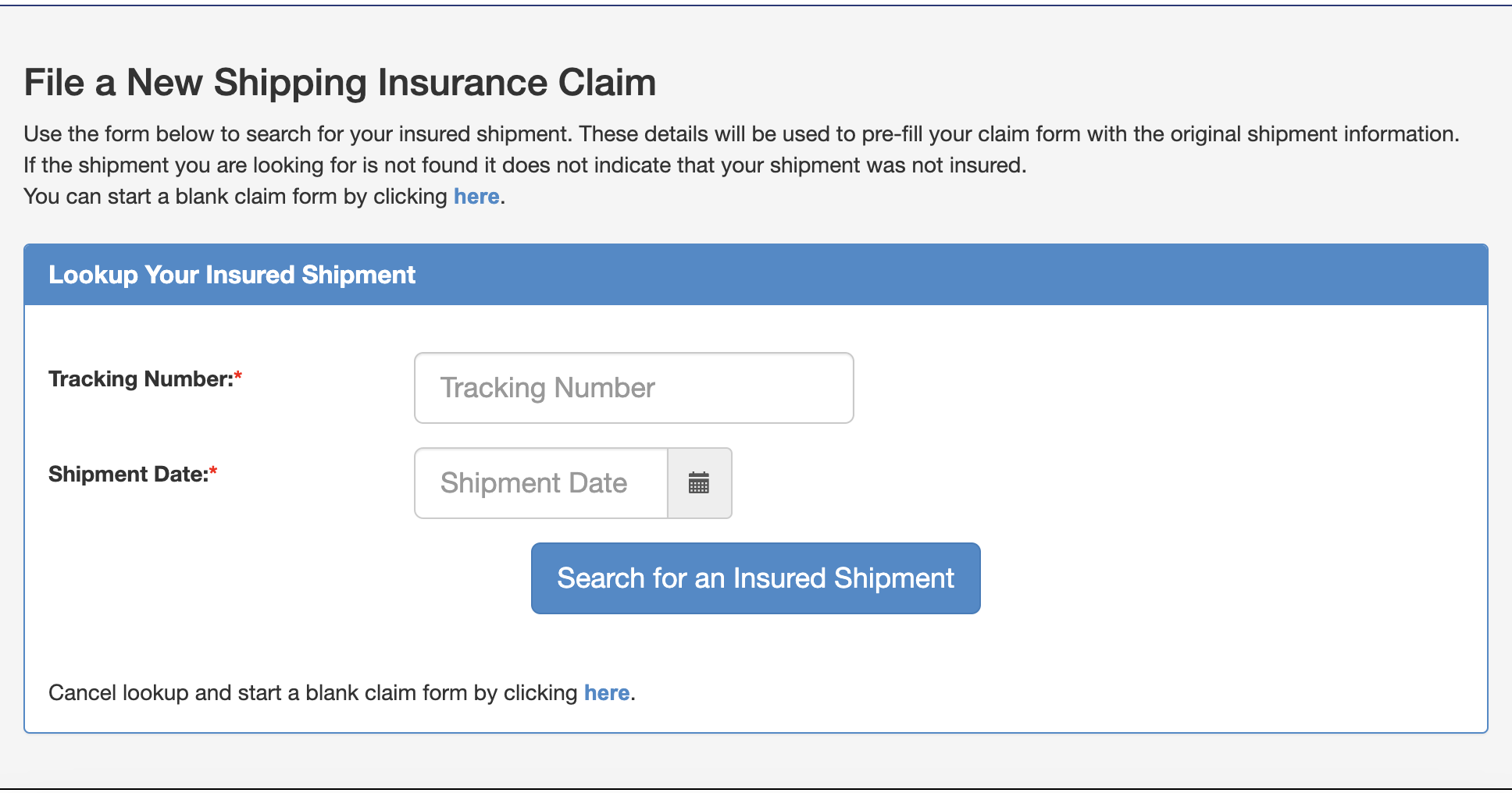This screenshot has height=793, width=1512.
Task: Click Search for an Insured Shipment button
Action: pos(755,578)
